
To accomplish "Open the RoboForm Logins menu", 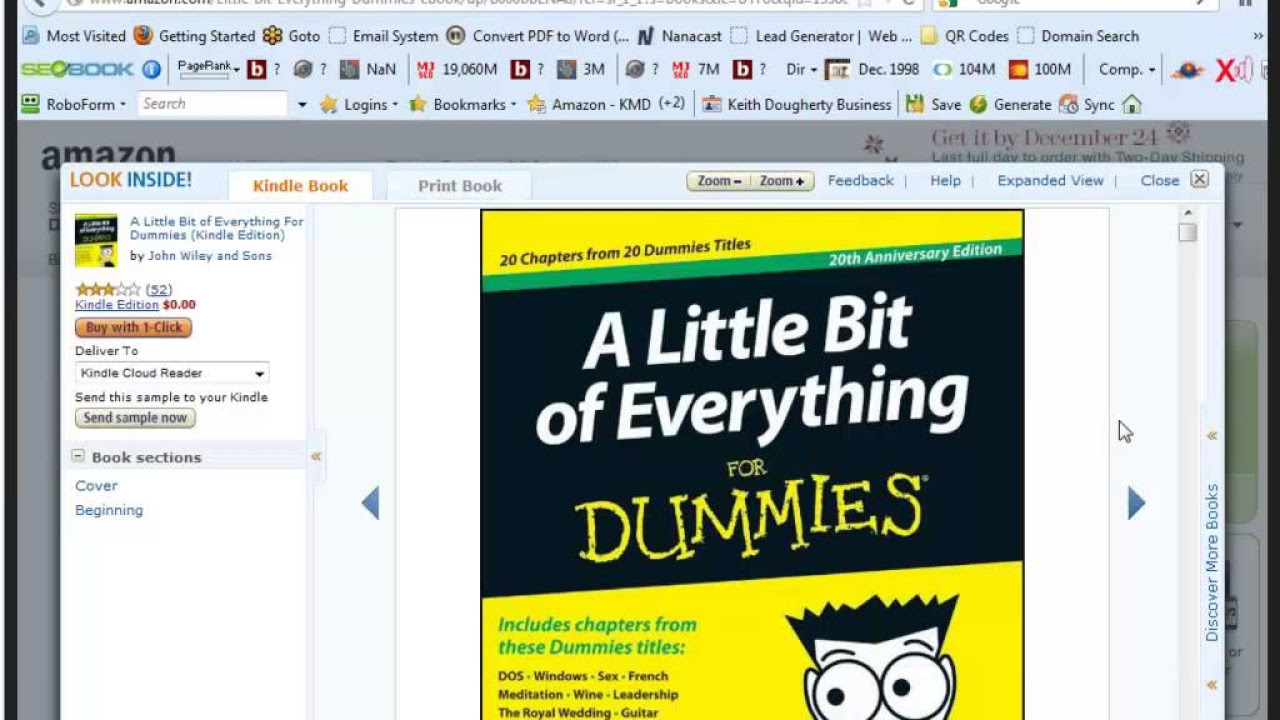I will click(x=358, y=104).
